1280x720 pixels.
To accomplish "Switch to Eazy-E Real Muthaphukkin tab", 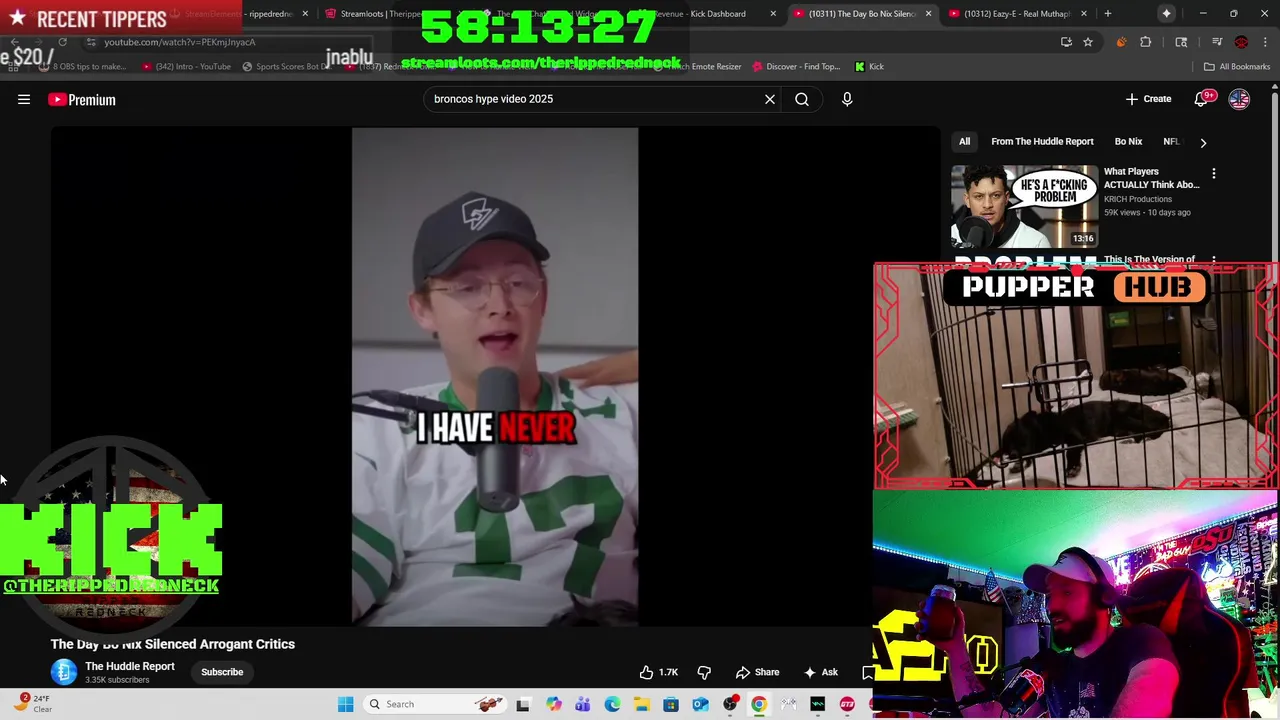I will click(1016, 14).
